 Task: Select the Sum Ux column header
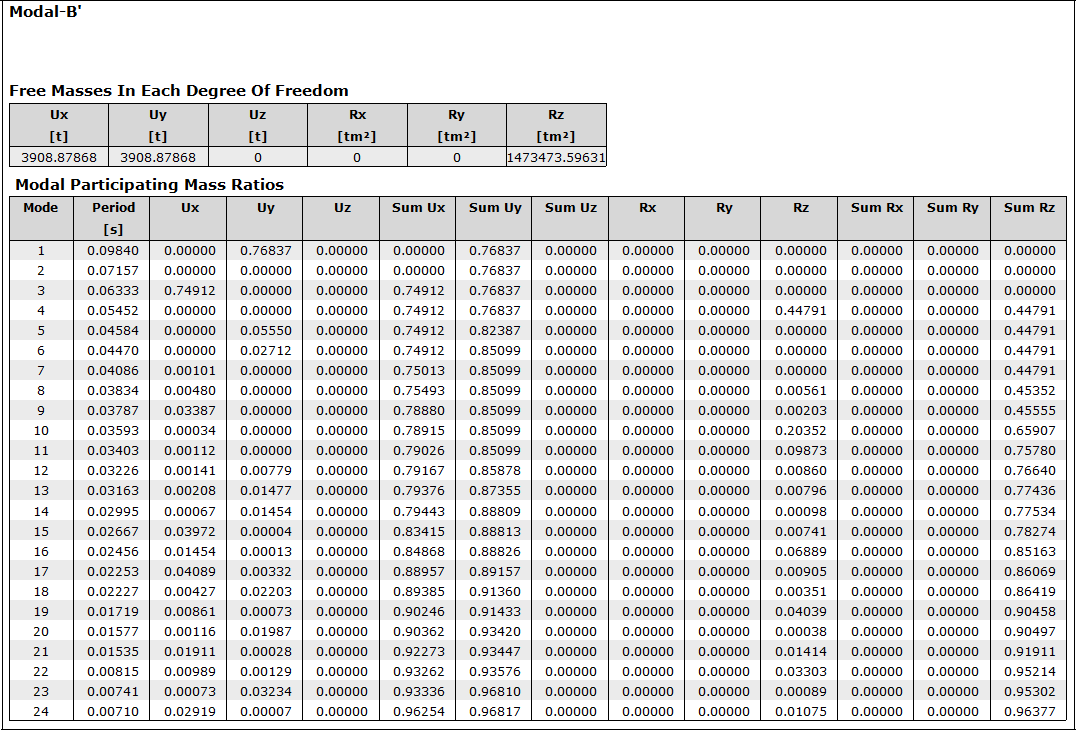[418, 208]
